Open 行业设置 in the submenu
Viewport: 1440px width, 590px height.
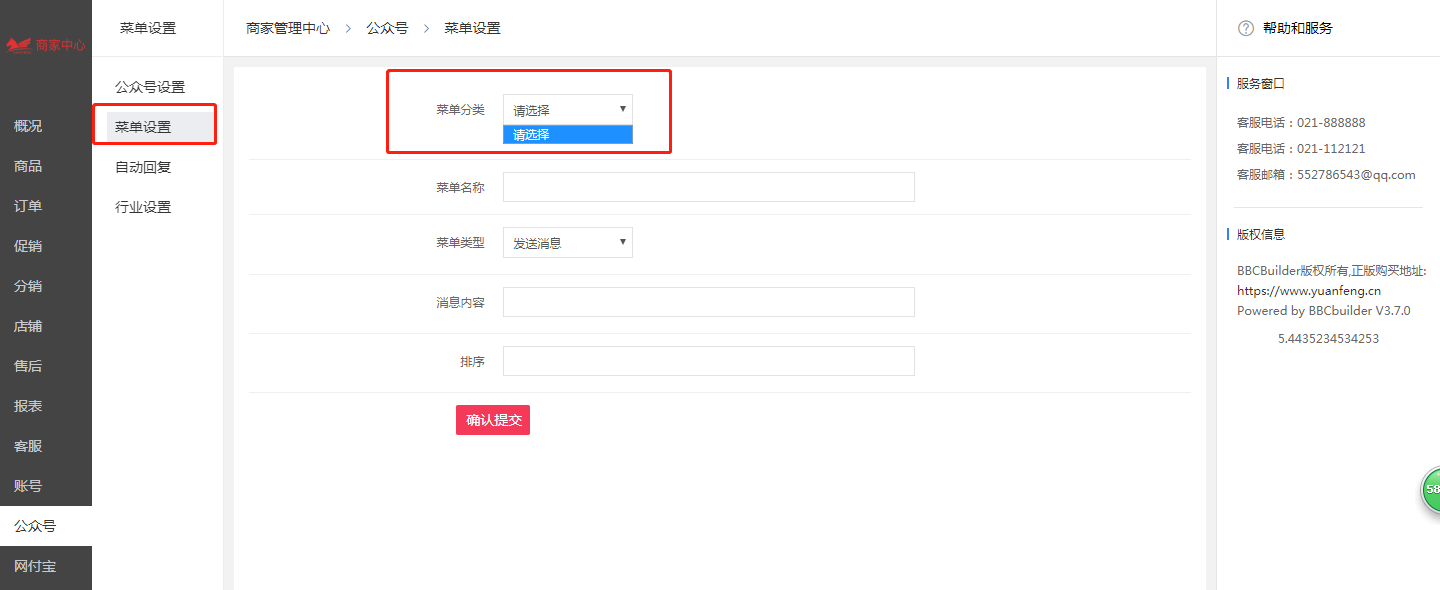(143, 207)
